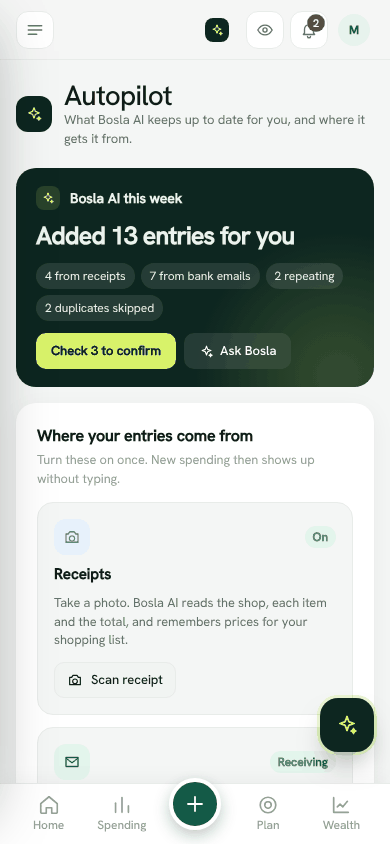390x844 pixels.
Task: Toggle the Receipts On status badge
Action: (x=320, y=537)
